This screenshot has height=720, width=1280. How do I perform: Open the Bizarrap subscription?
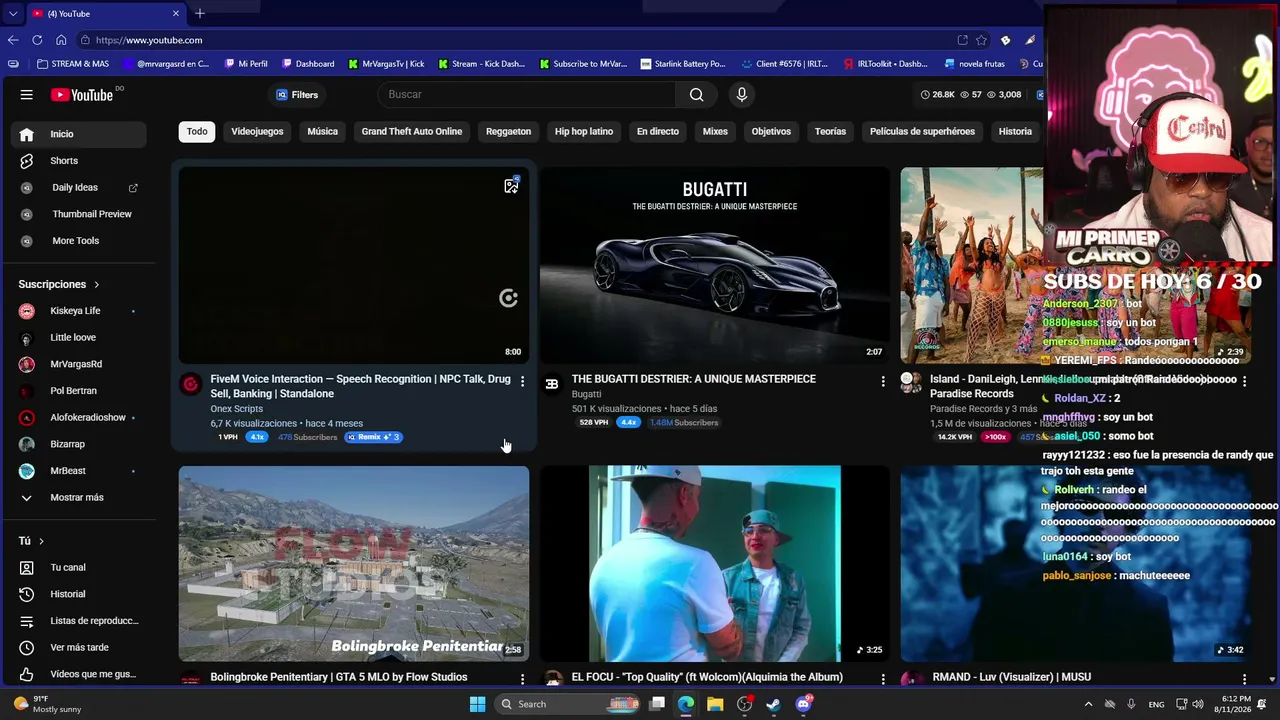click(x=79, y=444)
